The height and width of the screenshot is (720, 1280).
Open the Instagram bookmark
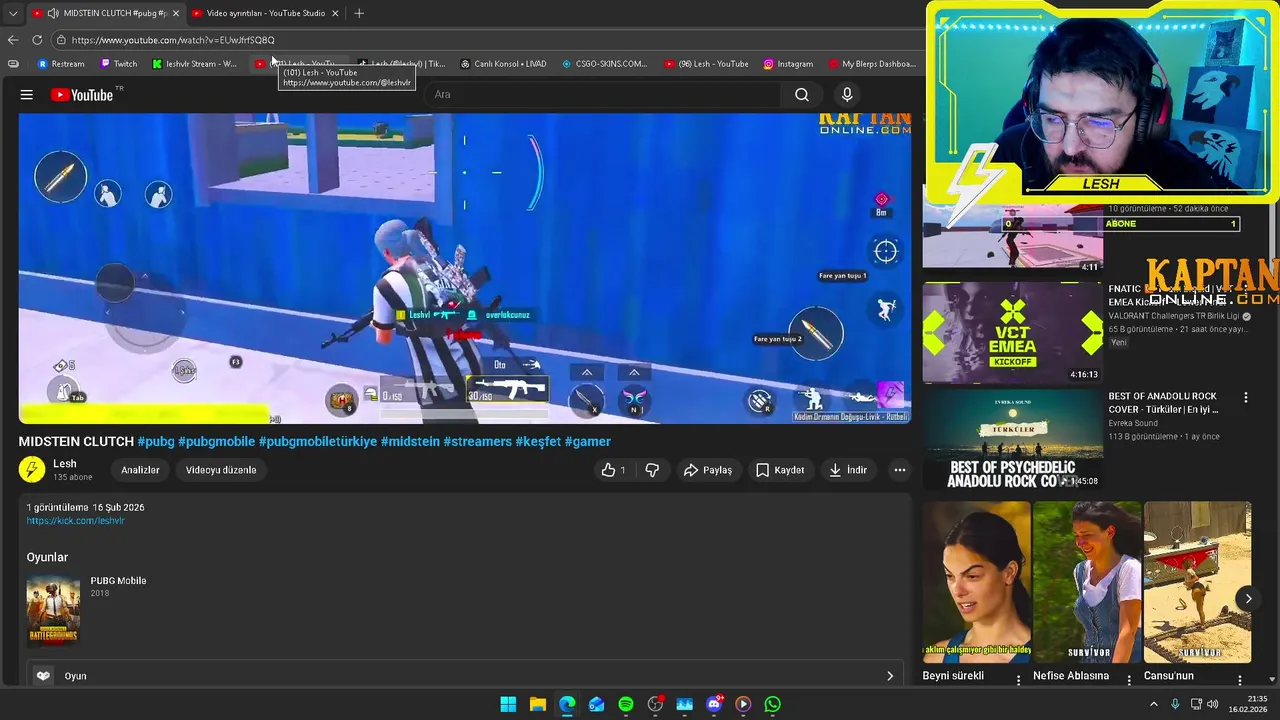788,64
